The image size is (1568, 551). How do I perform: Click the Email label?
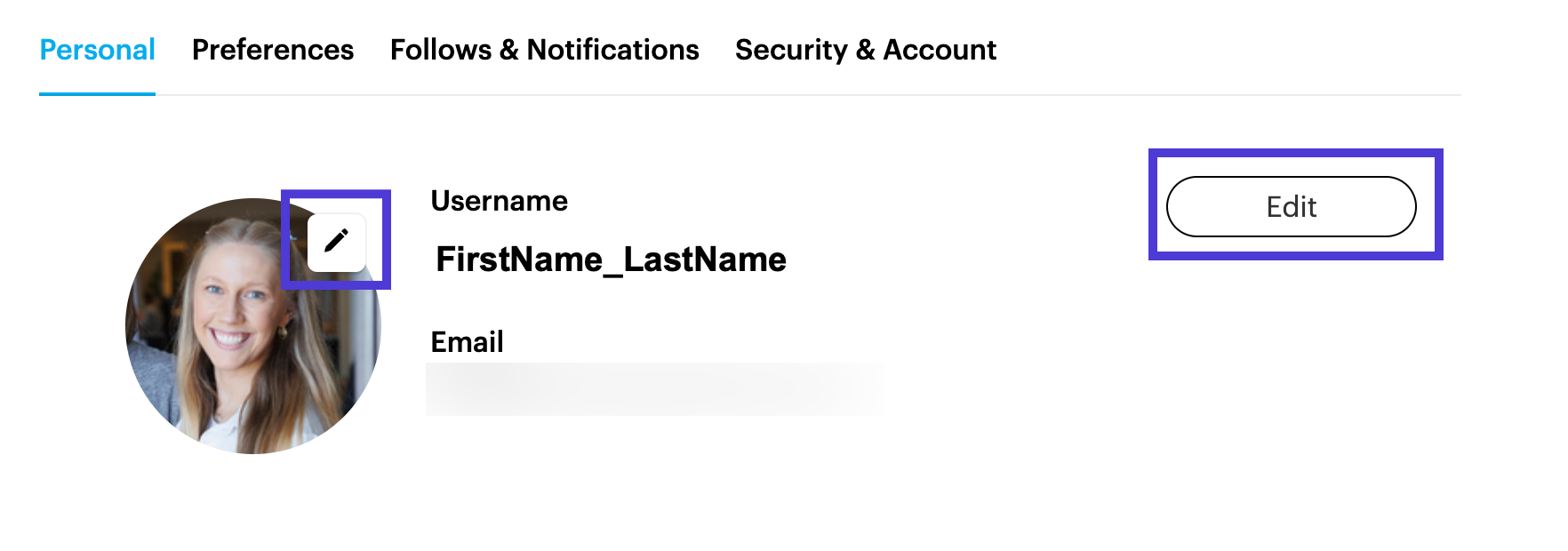(x=467, y=342)
